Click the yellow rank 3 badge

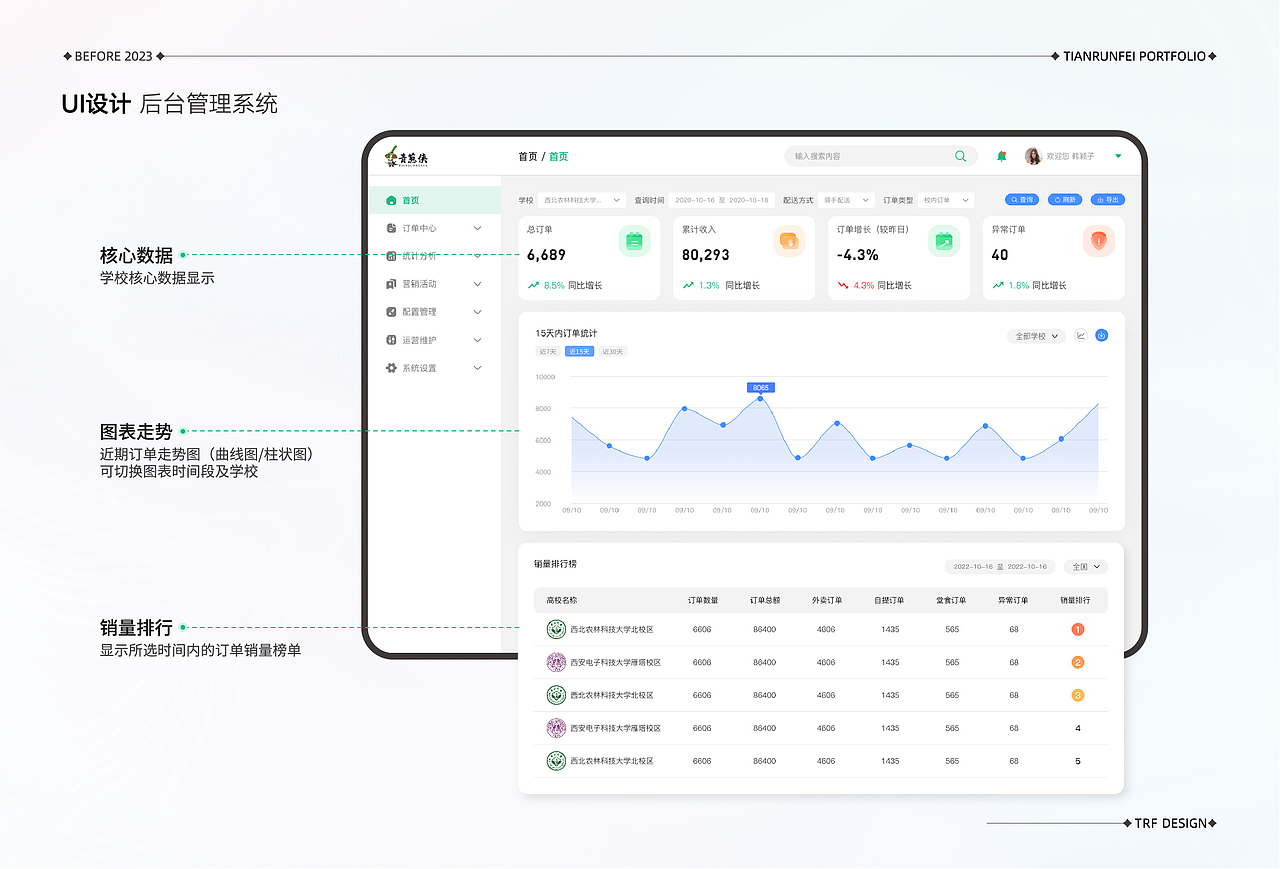click(x=1078, y=695)
